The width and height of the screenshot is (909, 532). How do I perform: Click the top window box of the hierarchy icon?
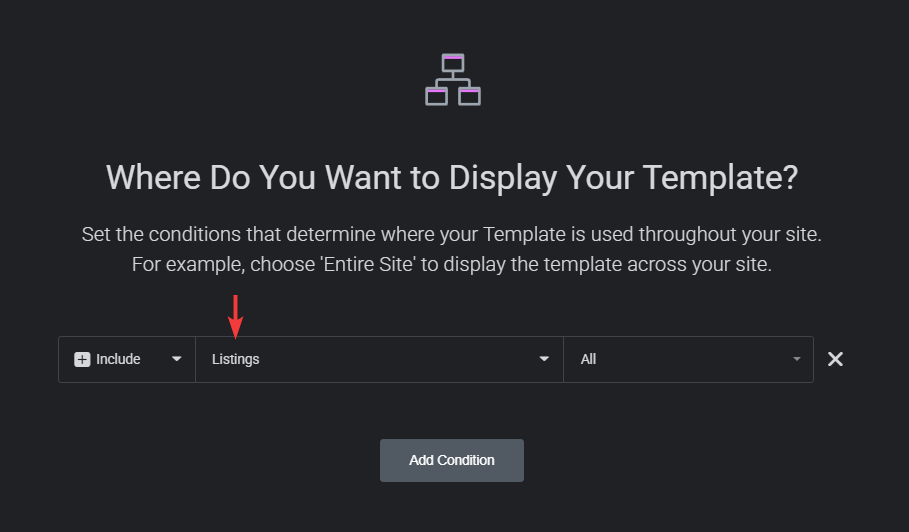point(453,62)
